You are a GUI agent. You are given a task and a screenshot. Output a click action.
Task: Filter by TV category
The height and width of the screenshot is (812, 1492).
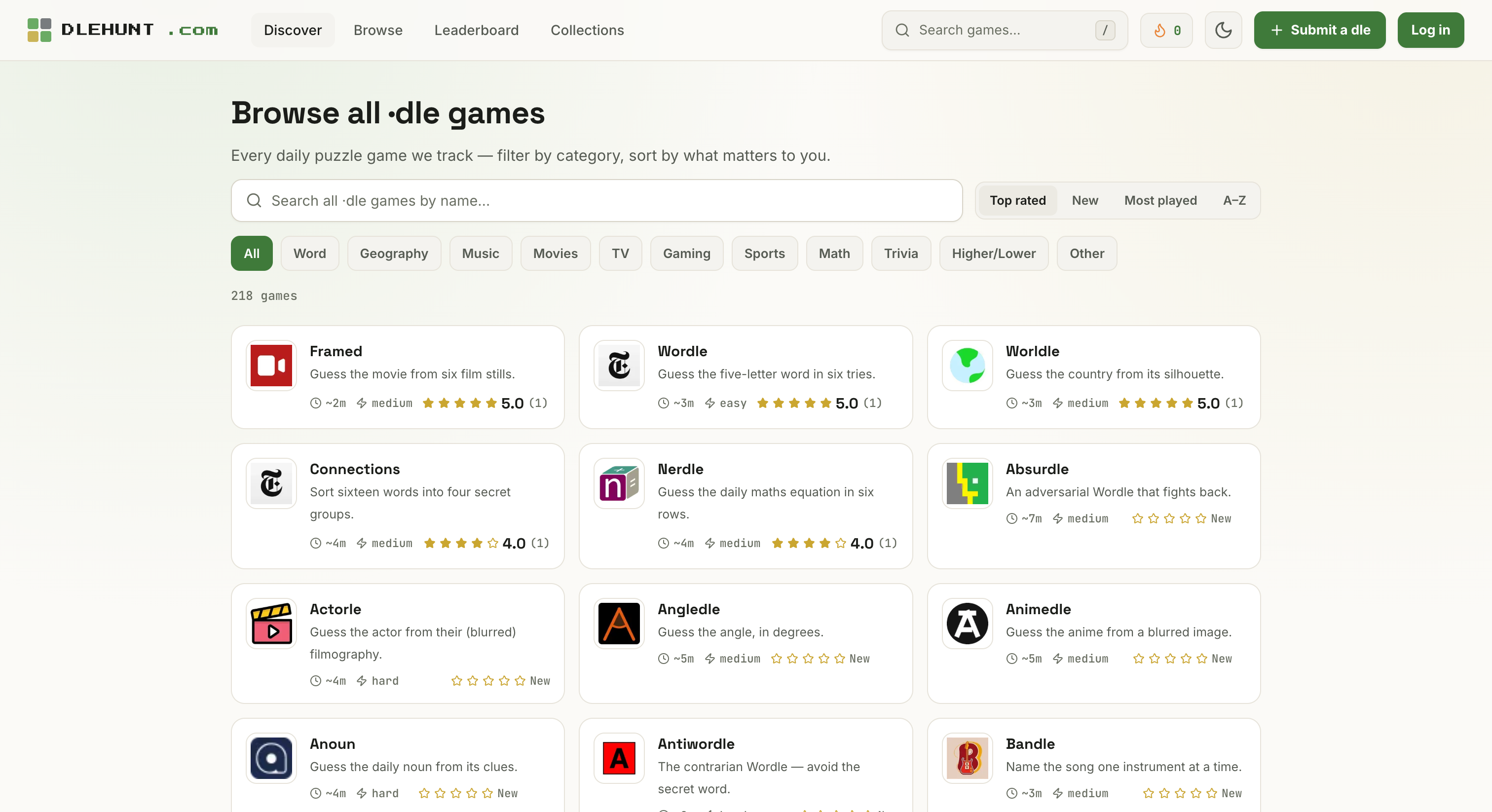click(620, 253)
